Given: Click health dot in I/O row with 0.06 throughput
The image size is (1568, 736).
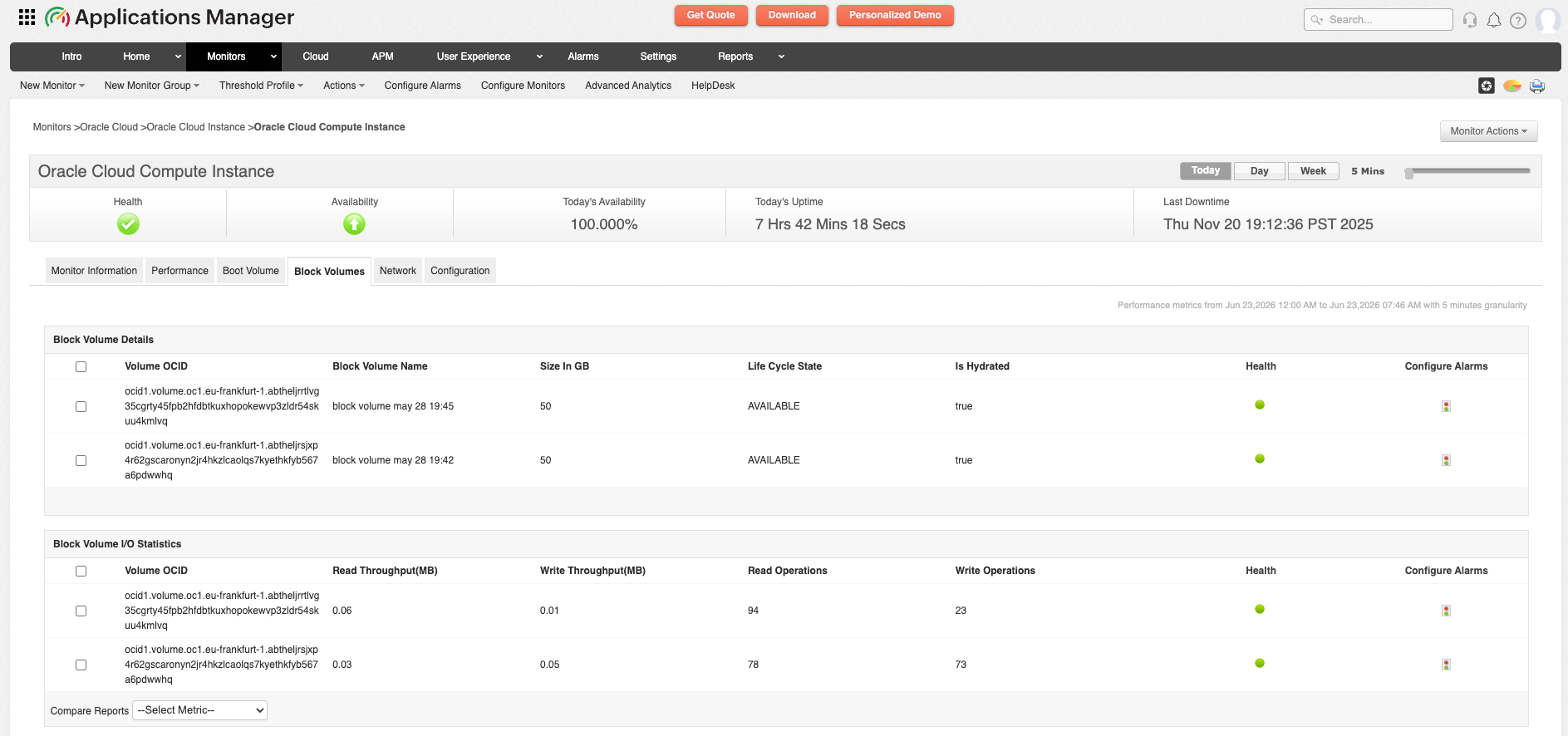Looking at the screenshot, I should coord(1260,609).
